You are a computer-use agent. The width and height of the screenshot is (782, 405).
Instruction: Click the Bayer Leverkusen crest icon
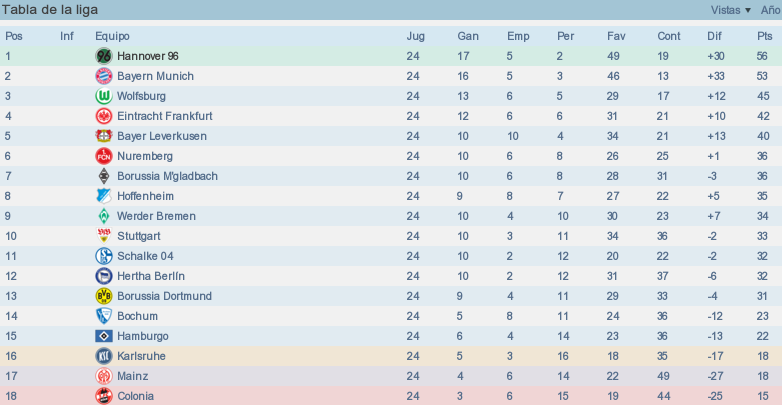click(x=104, y=136)
